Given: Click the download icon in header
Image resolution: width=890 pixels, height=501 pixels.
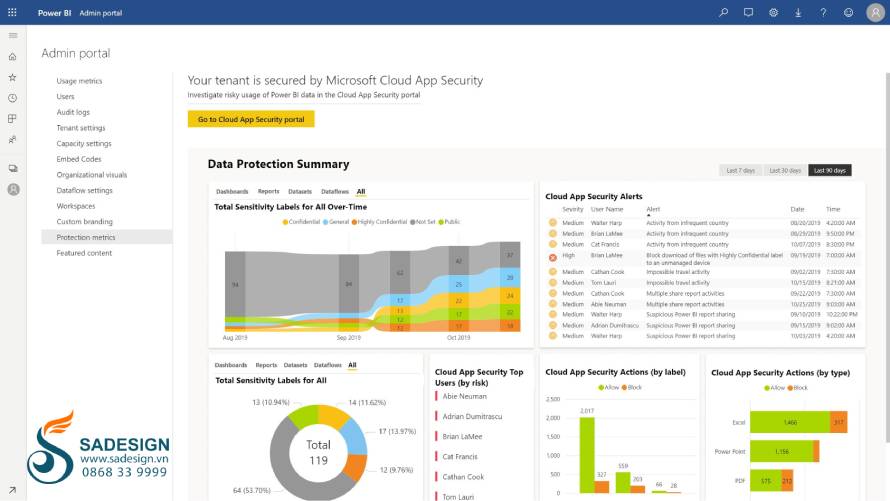Looking at the screenshot, I should coord(798,12).
